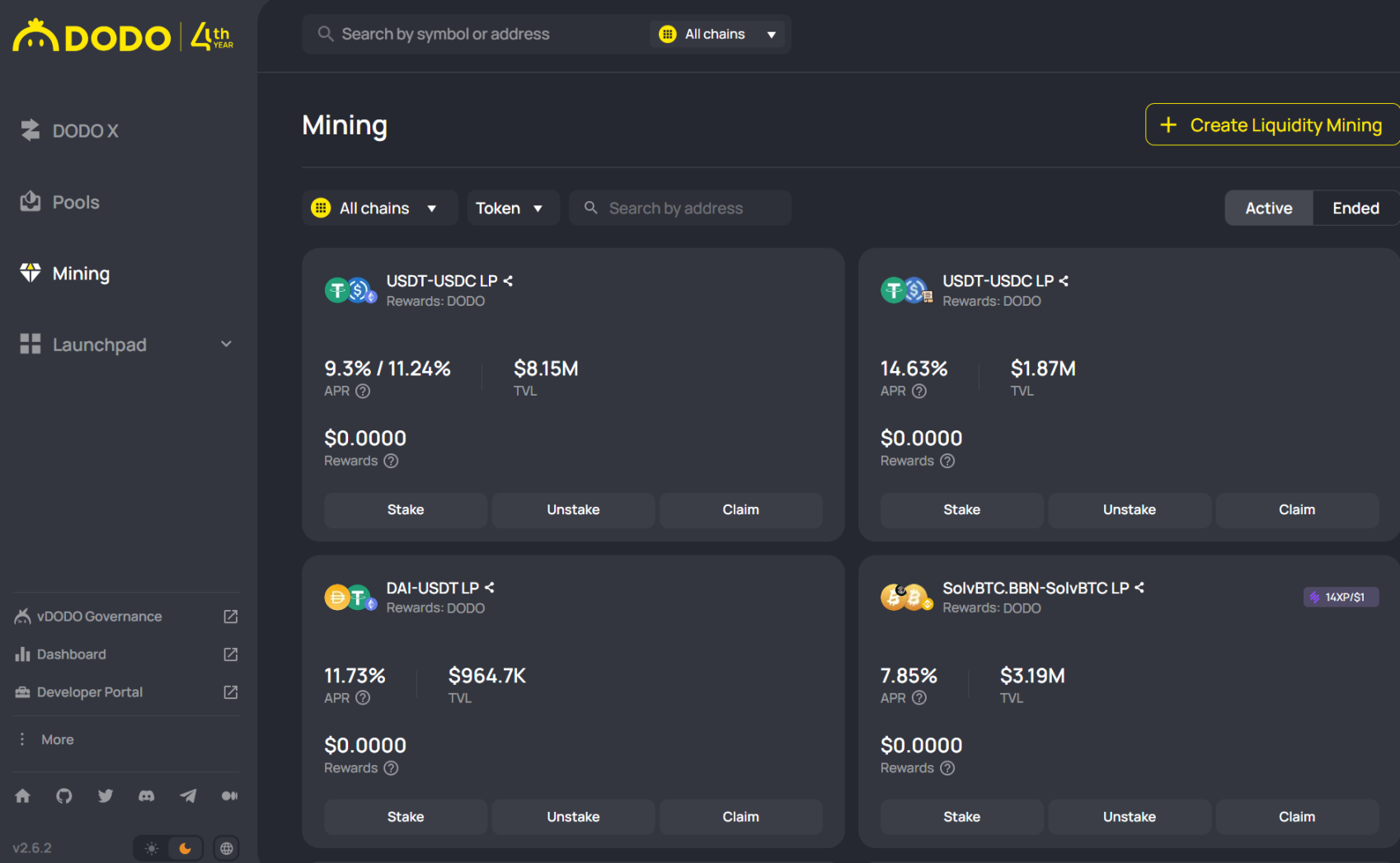Screen dimensions: 1400x863
Task: Click Rewards help icon on SolvBTC.BBN-SolvBTC card
Action: click(947, 768)
